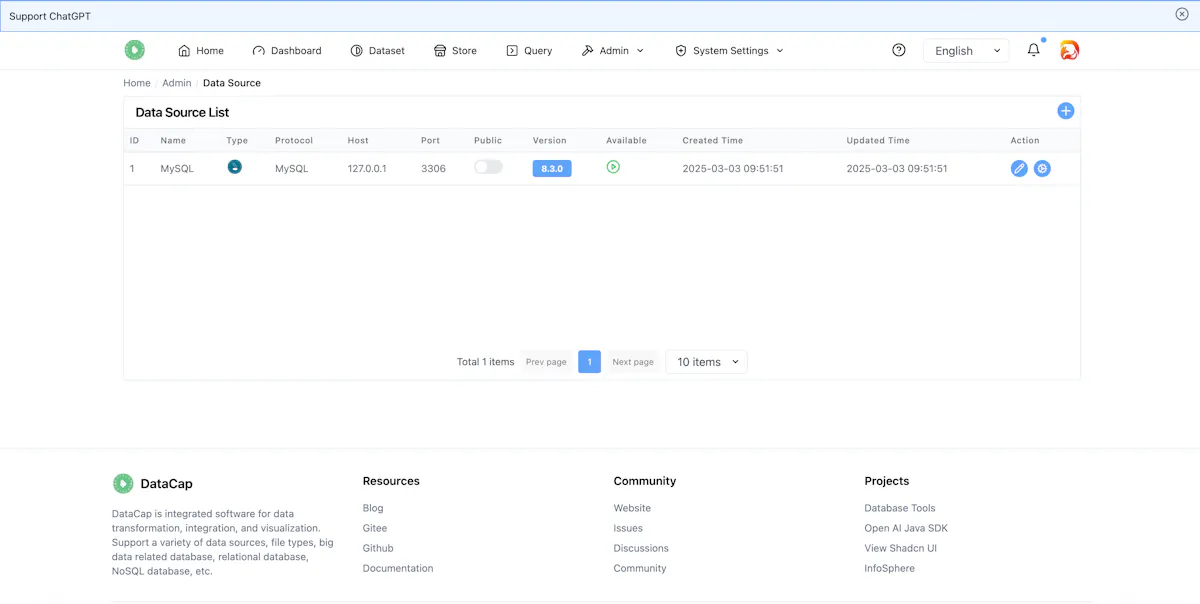
Task: Open the Gitee link in footer
Action: pyautogui.click(x=375, y=528)
